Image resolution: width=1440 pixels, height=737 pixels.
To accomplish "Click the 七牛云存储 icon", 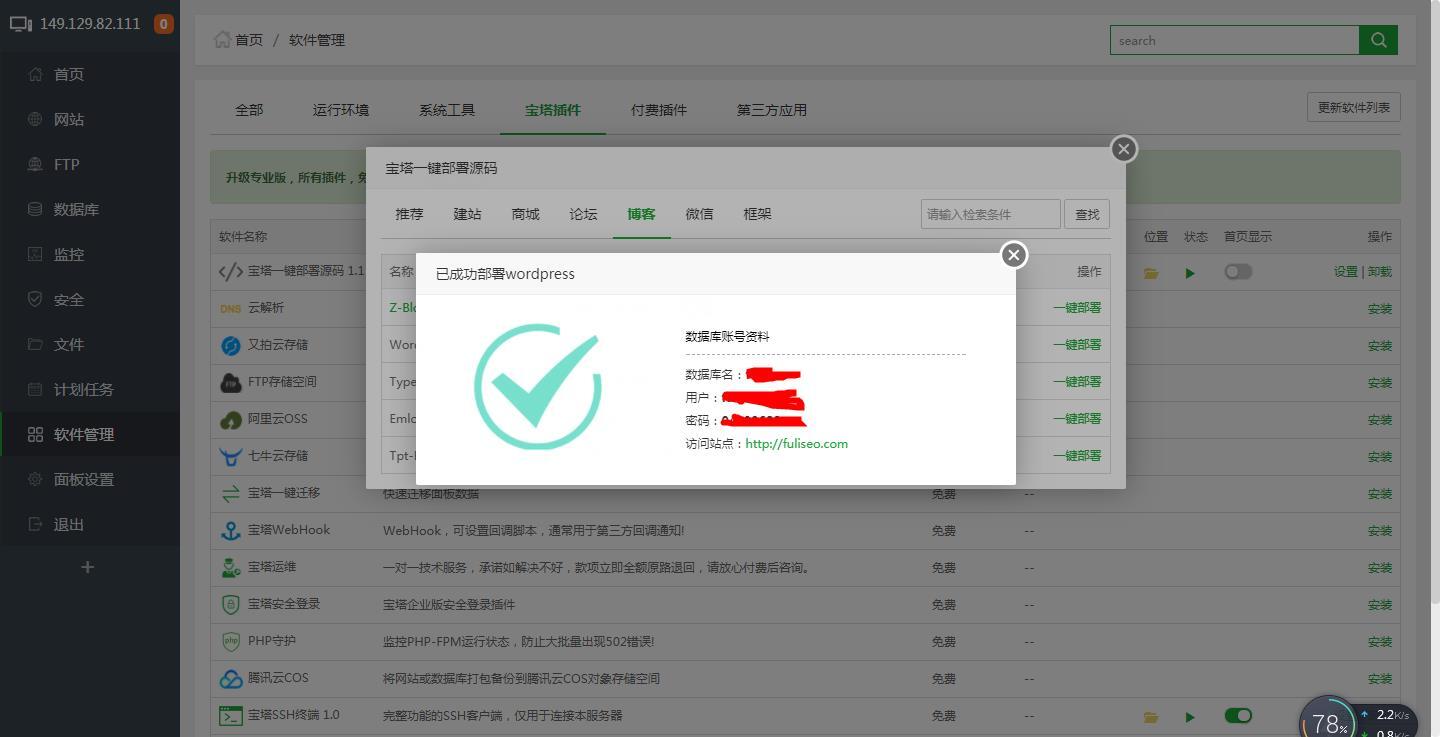I will [231, 457].
